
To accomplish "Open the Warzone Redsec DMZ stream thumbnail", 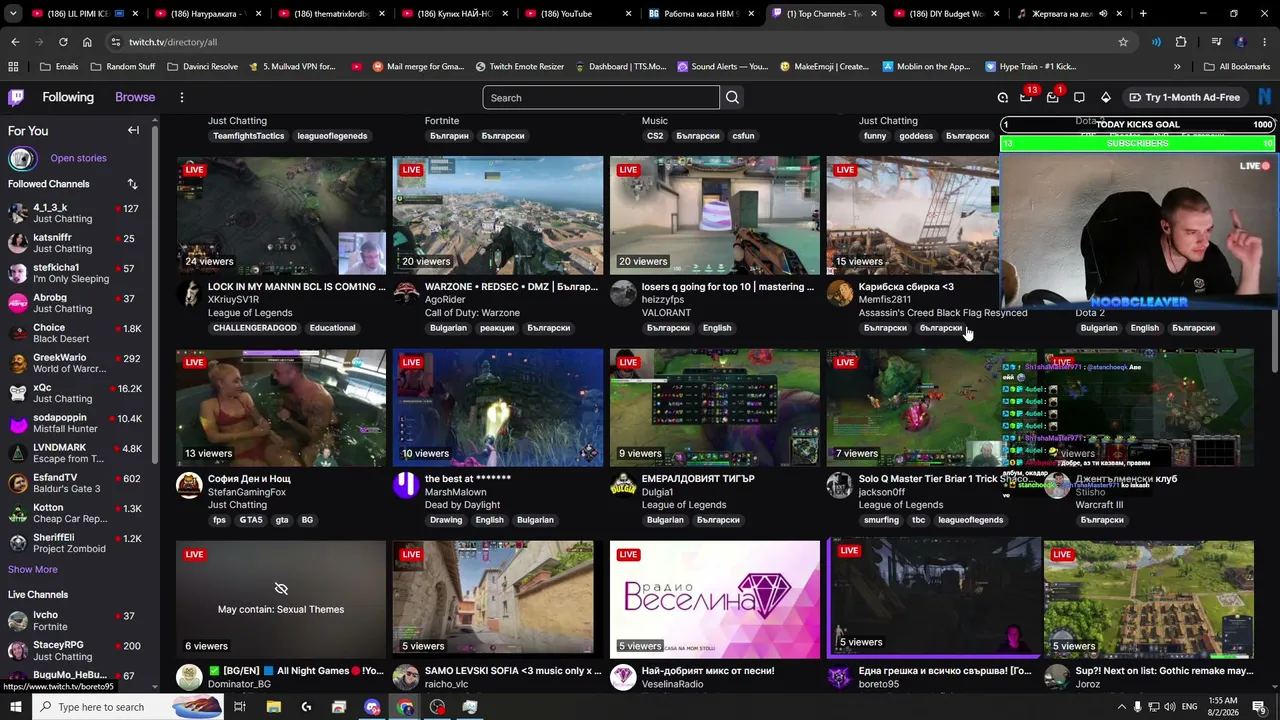I will (x=498, y=215).
